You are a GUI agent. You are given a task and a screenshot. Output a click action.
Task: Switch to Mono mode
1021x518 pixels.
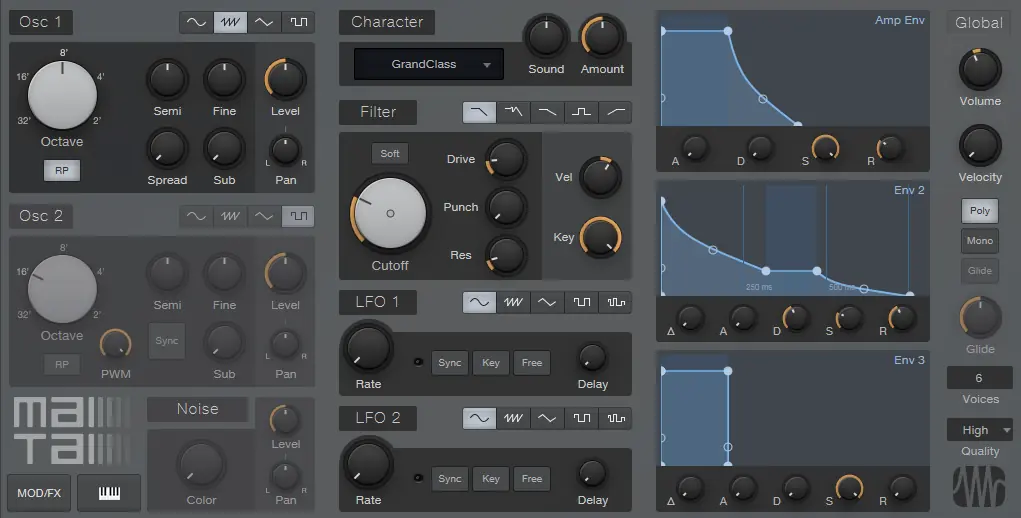[980, 241]
